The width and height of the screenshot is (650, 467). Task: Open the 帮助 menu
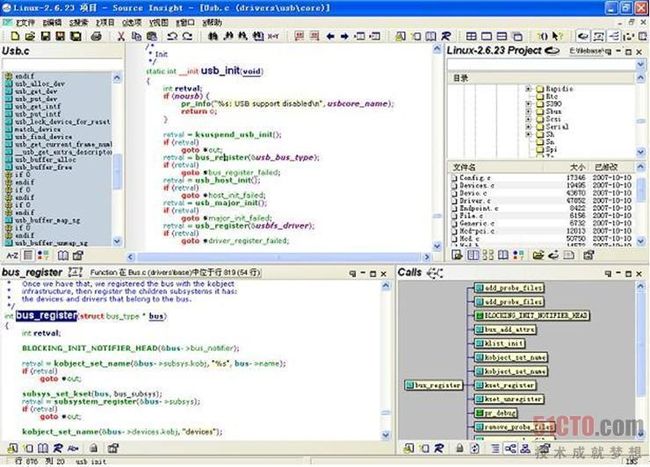(x=212, y=22)
